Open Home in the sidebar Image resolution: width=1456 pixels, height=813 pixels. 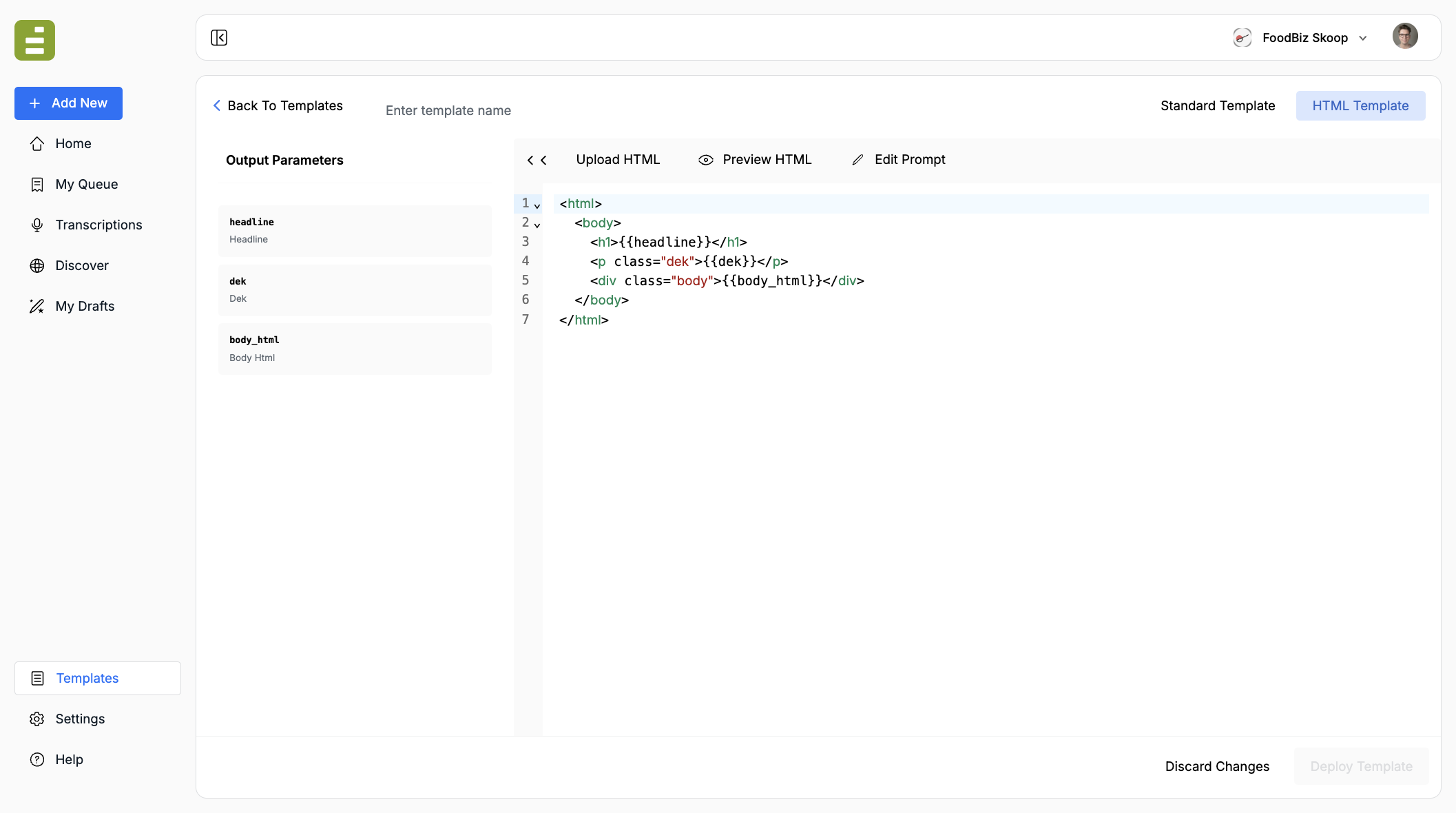(x=97, y=144)
